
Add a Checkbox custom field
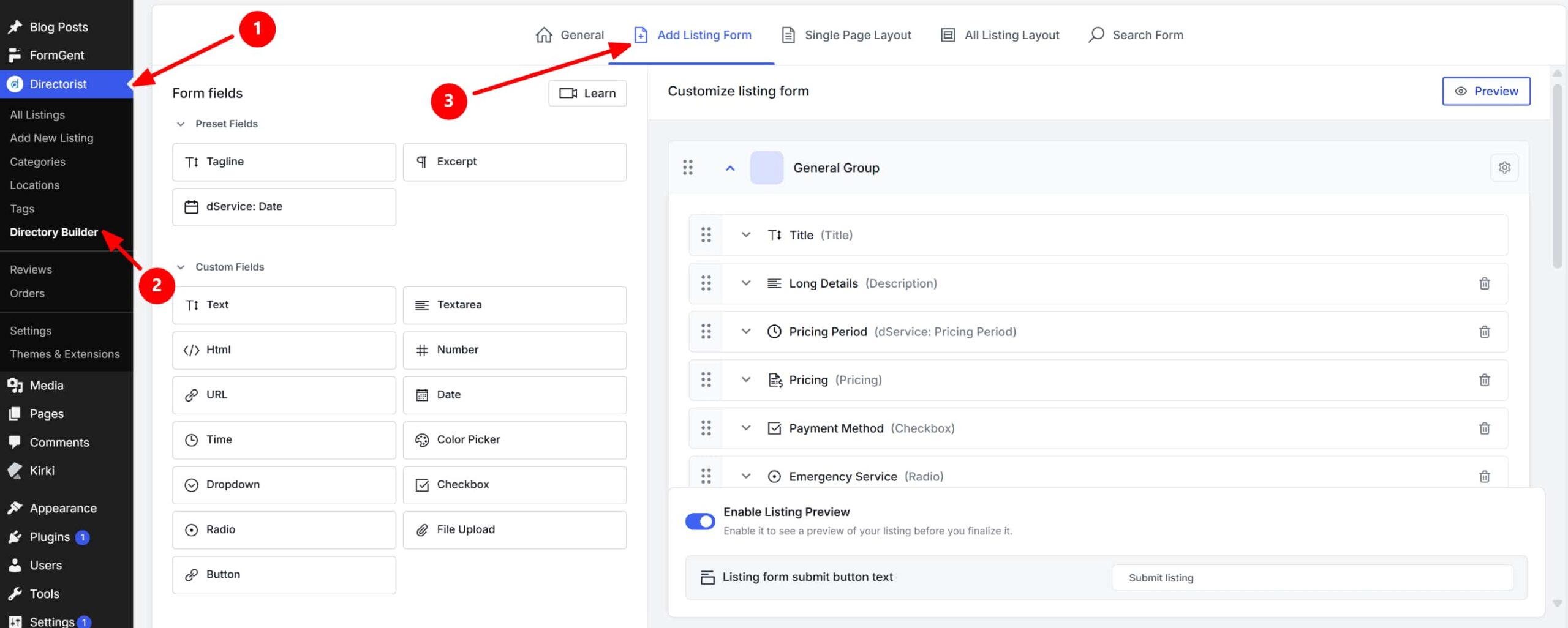(514, 485)
